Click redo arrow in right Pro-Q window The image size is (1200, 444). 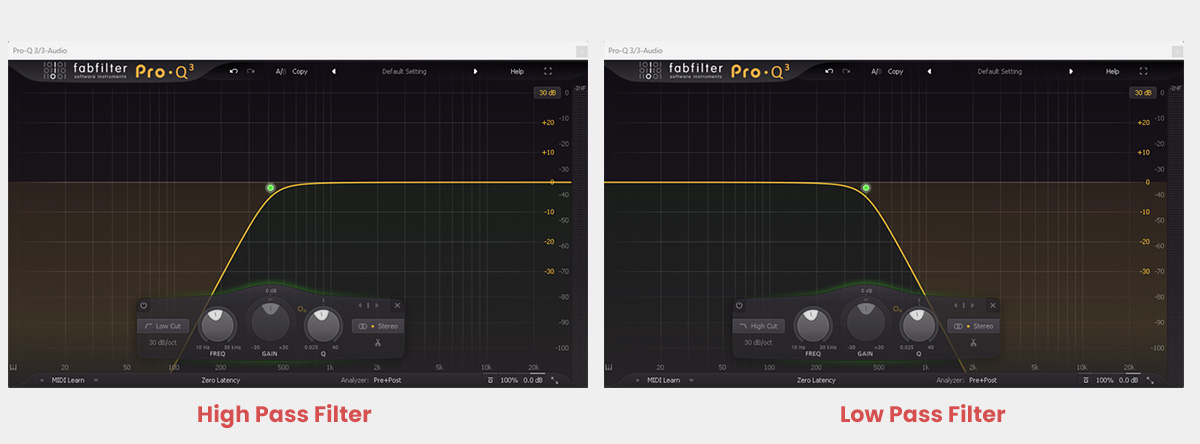846,71
